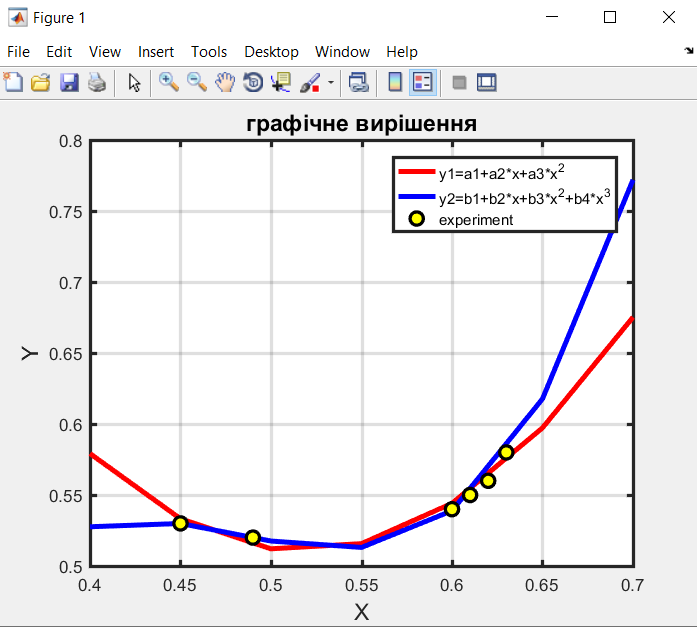Toggle the Edit Plot arrow tool

click(134, 83)
